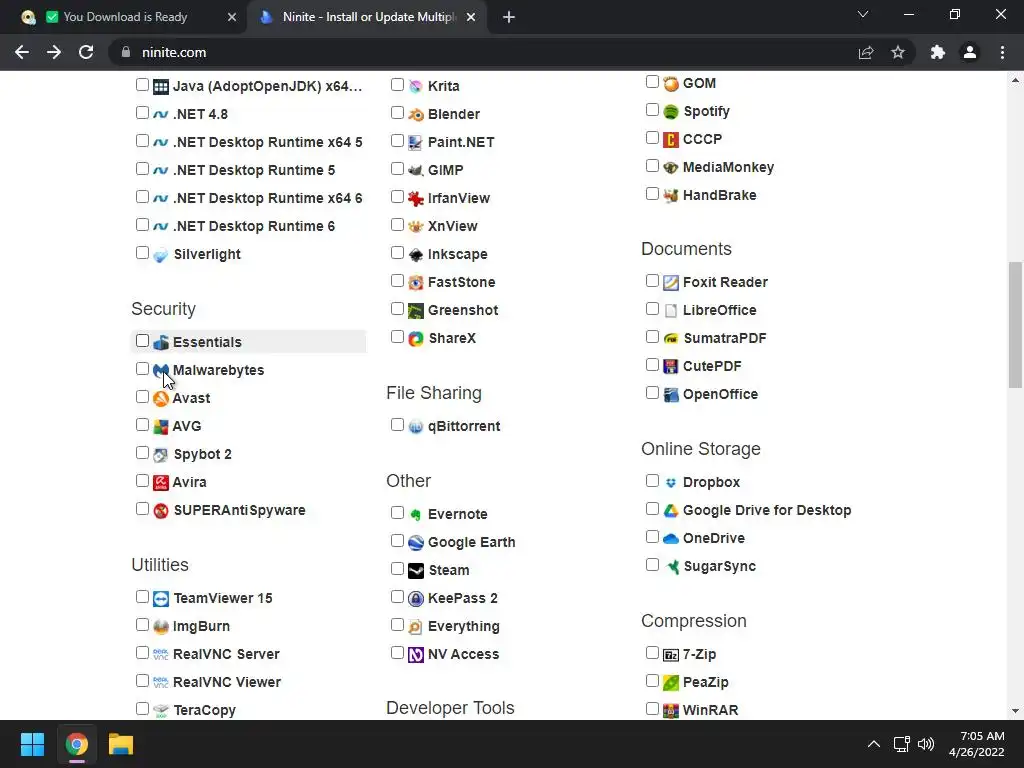The width and height of the screenshot is (1024, 768).
Task: Select the Greenshot checkbox
Action: (x=397, y=308)
